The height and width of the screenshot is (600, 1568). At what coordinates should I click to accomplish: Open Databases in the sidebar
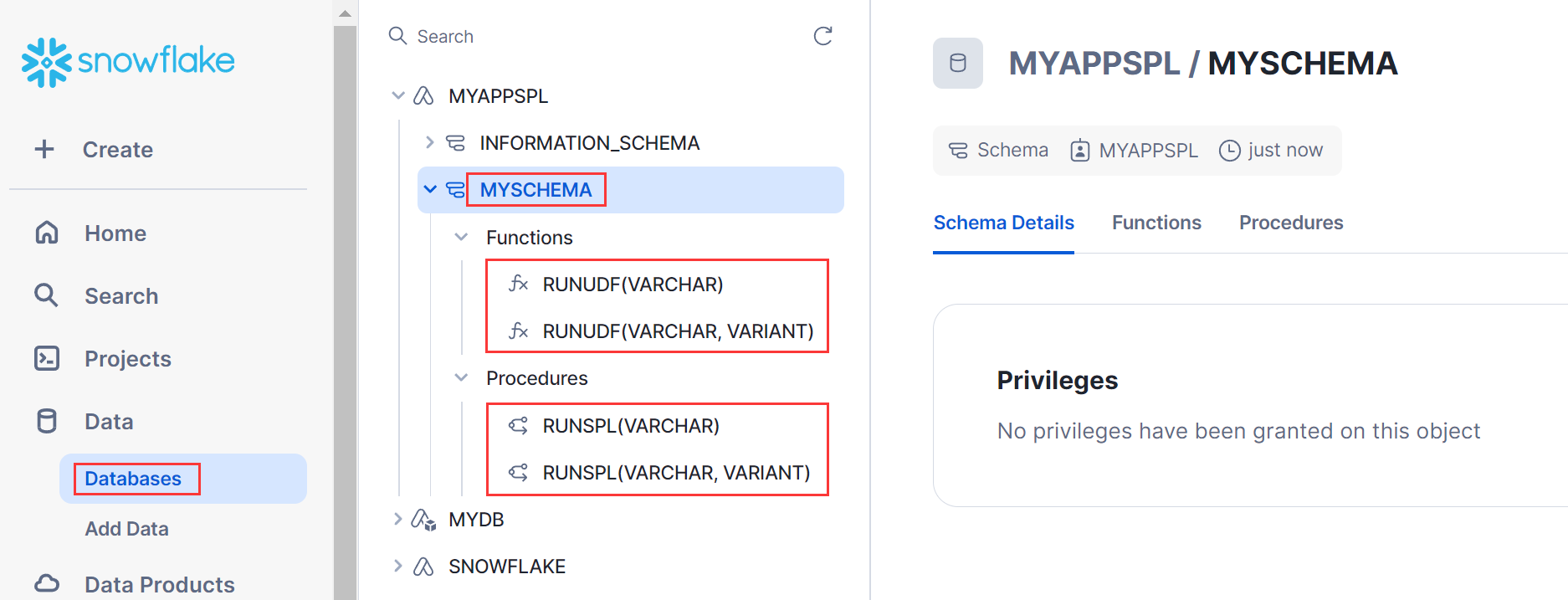(x=133, y=479)
